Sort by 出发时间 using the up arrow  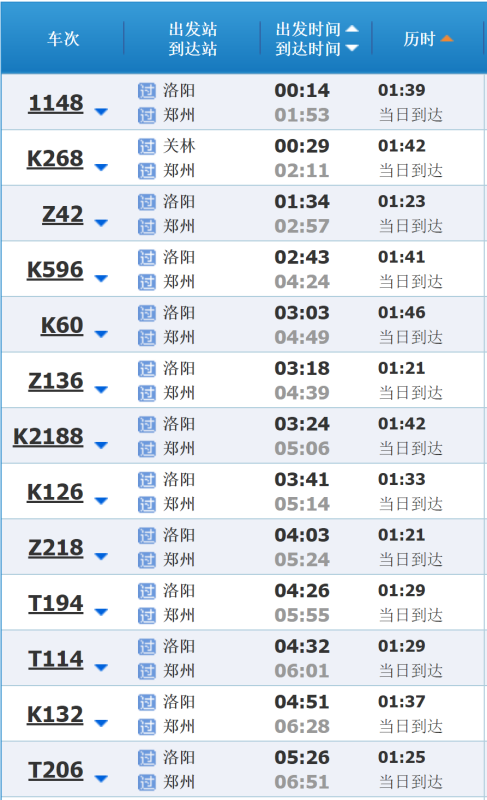pyautogui.click(x=352, y=29)
